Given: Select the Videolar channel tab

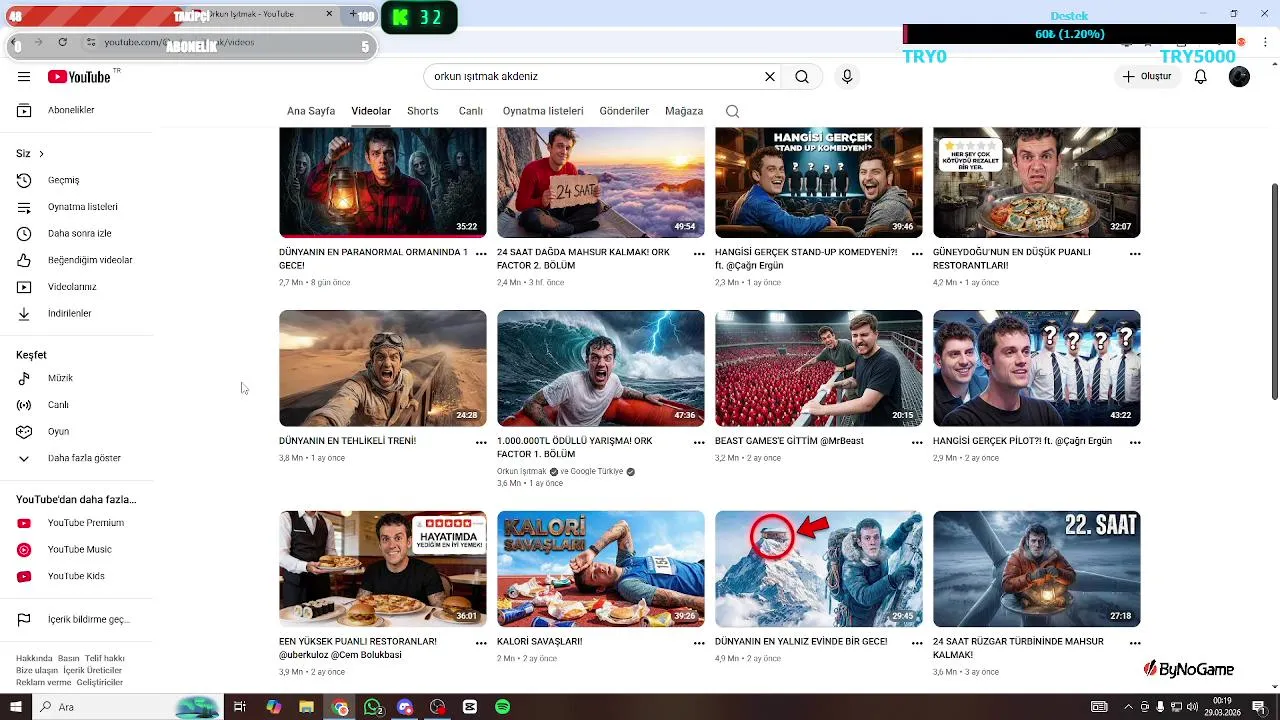Looking at the screenshot, I should click(x=371, y=111).
